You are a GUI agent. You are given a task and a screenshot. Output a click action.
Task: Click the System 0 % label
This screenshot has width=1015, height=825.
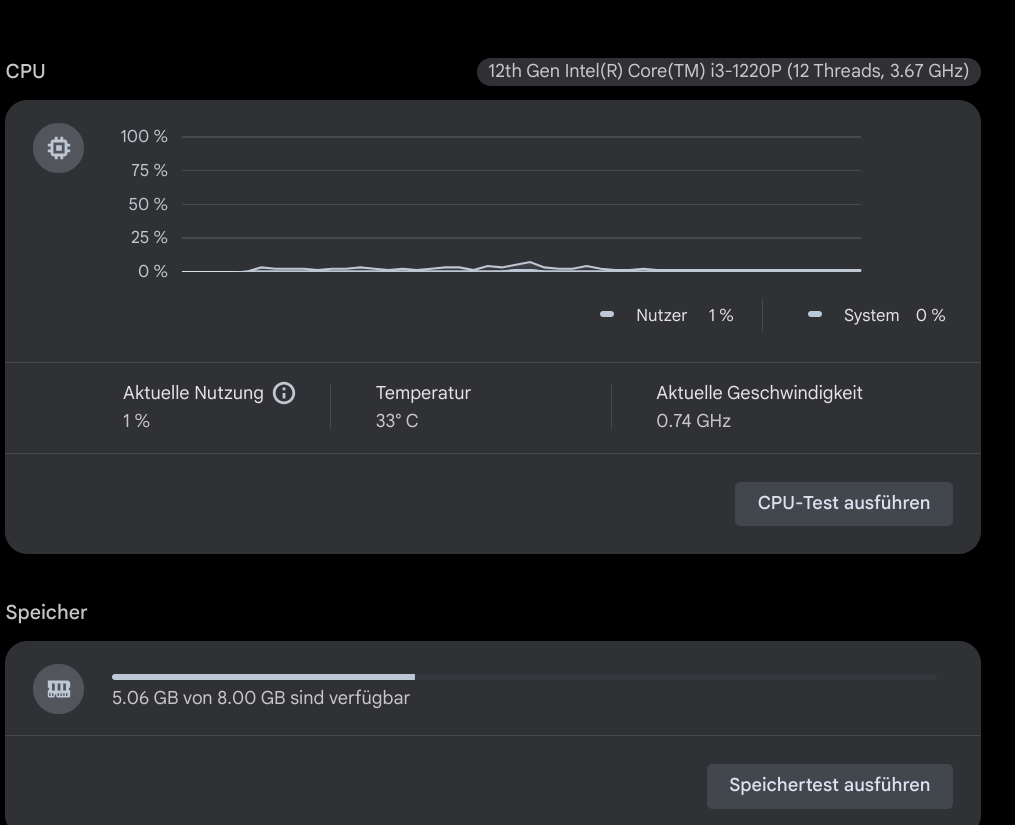click(893, 315)
